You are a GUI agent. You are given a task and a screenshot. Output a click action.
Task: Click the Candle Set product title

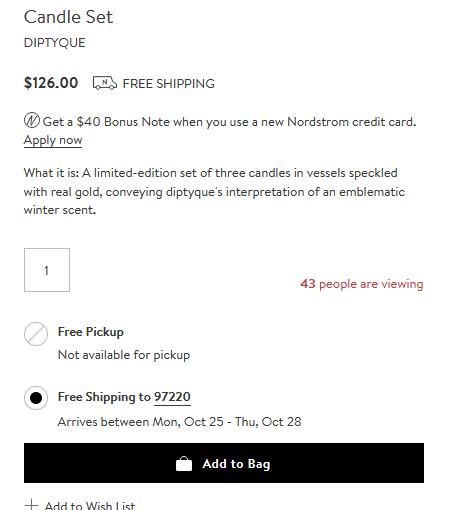[x=68, y=17]
